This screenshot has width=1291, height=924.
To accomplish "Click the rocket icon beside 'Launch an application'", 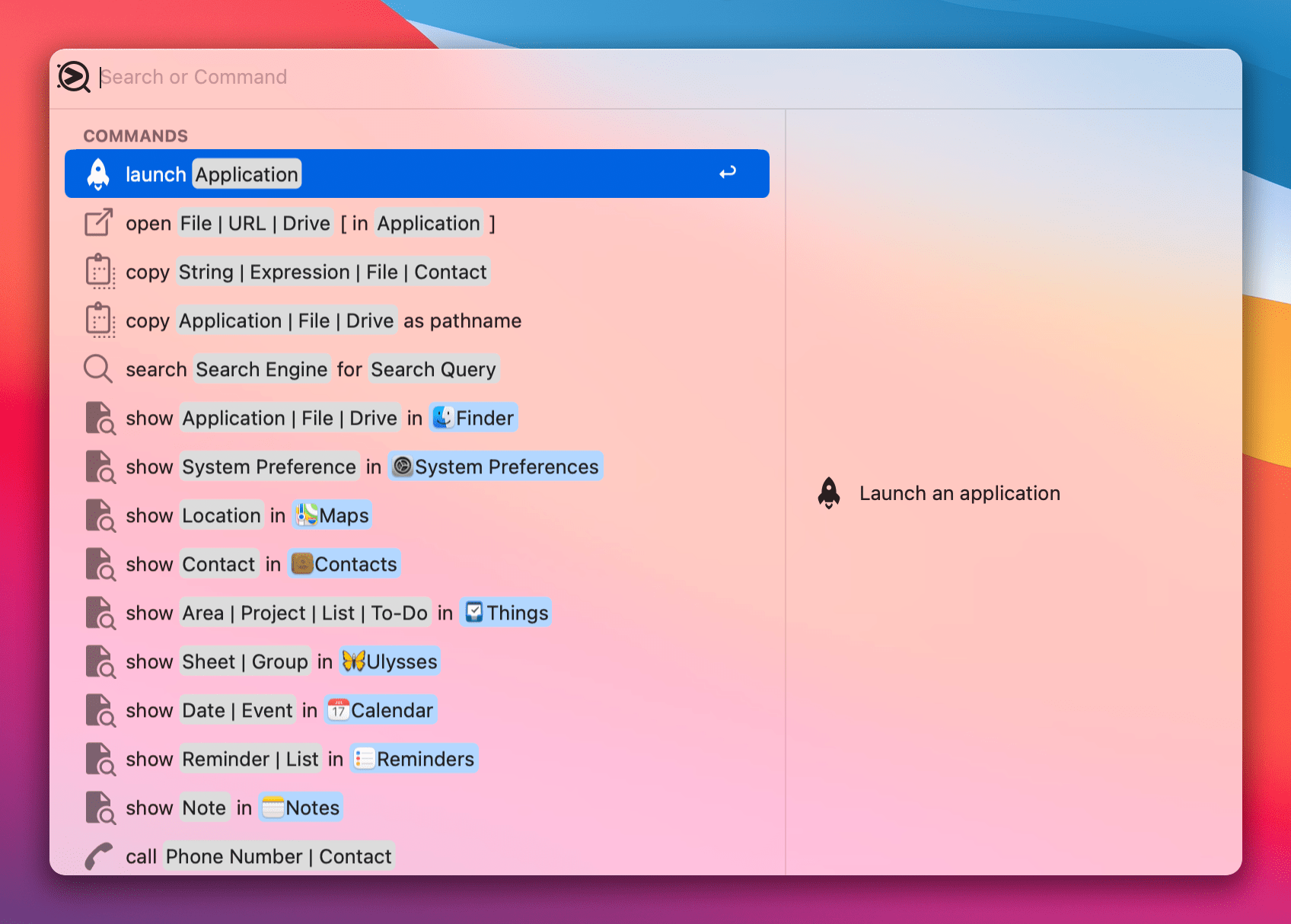I will coord(829,493).
